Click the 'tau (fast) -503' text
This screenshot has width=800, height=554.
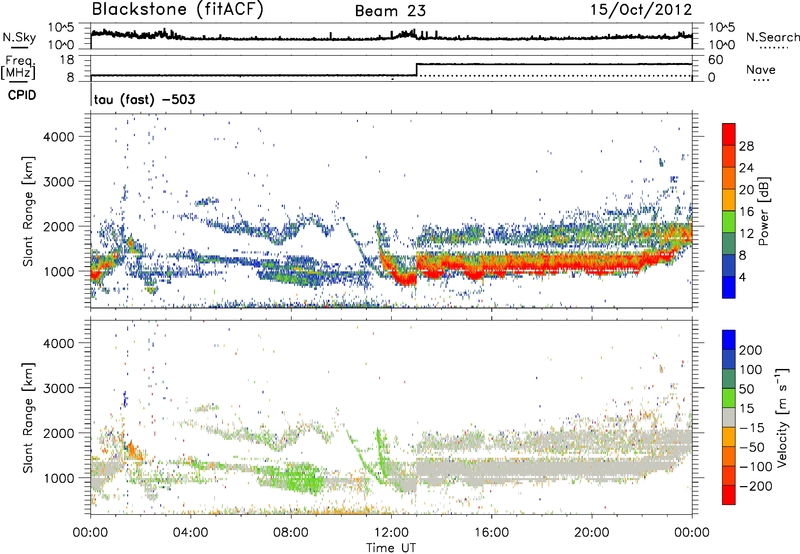(144, 99)
